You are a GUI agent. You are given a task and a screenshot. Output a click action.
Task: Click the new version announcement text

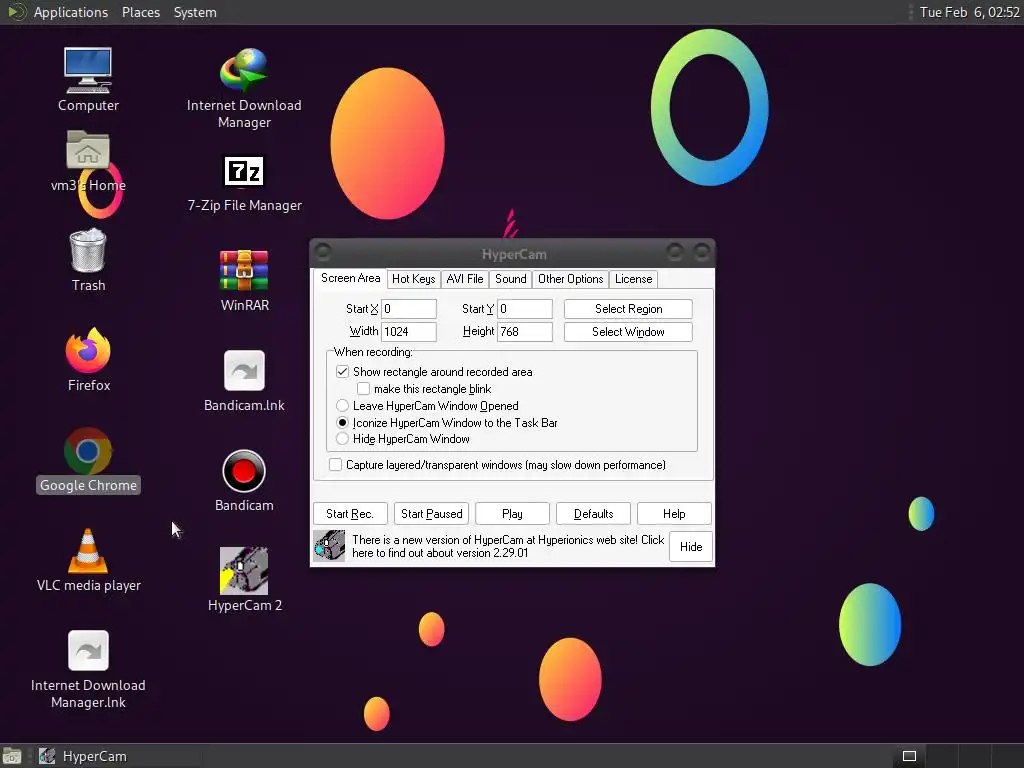(x=508, y=546)
